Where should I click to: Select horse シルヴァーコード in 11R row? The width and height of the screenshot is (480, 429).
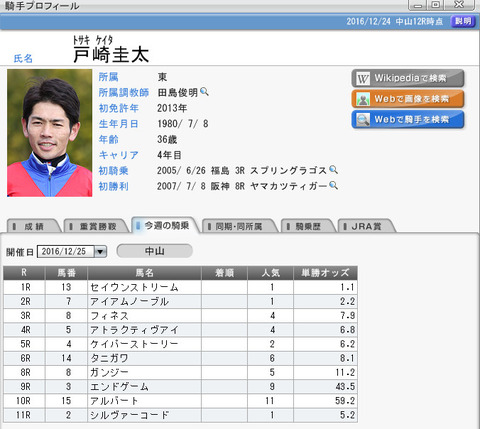[129, 415]
